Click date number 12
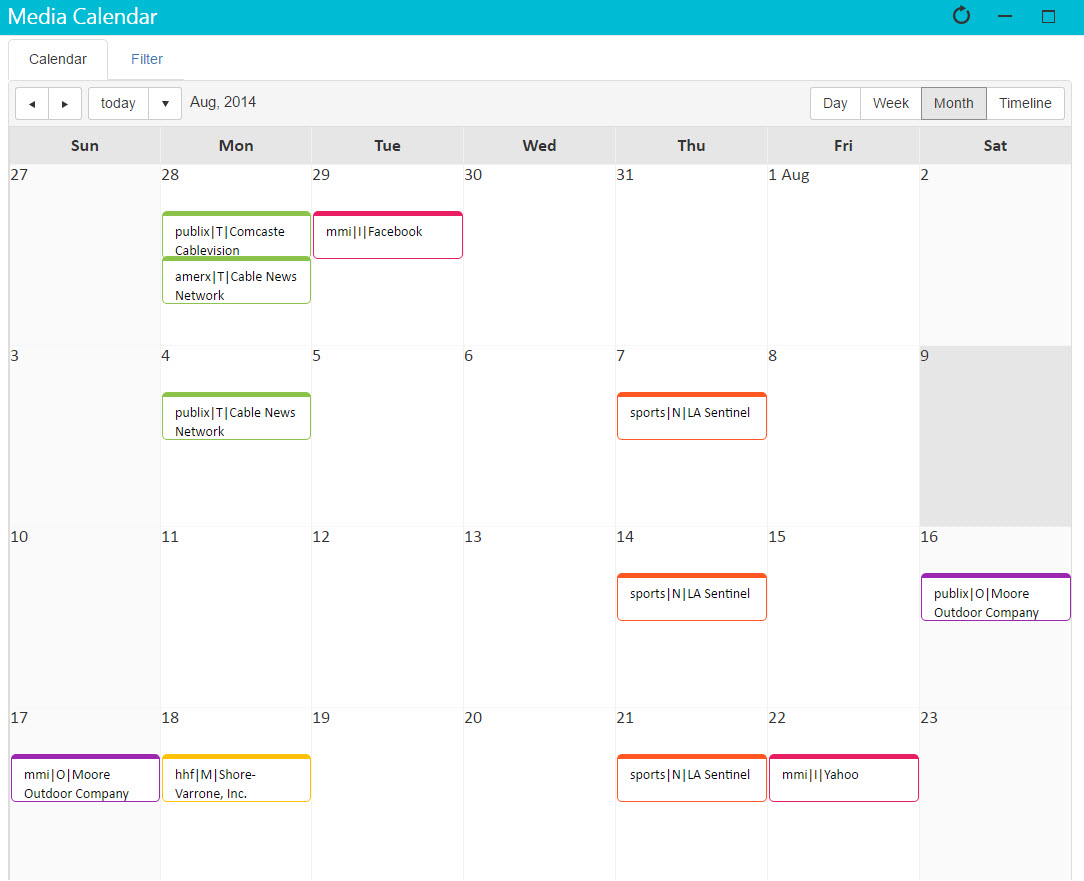The width and height of the screenshot is (1084, 881). point(321,537)
